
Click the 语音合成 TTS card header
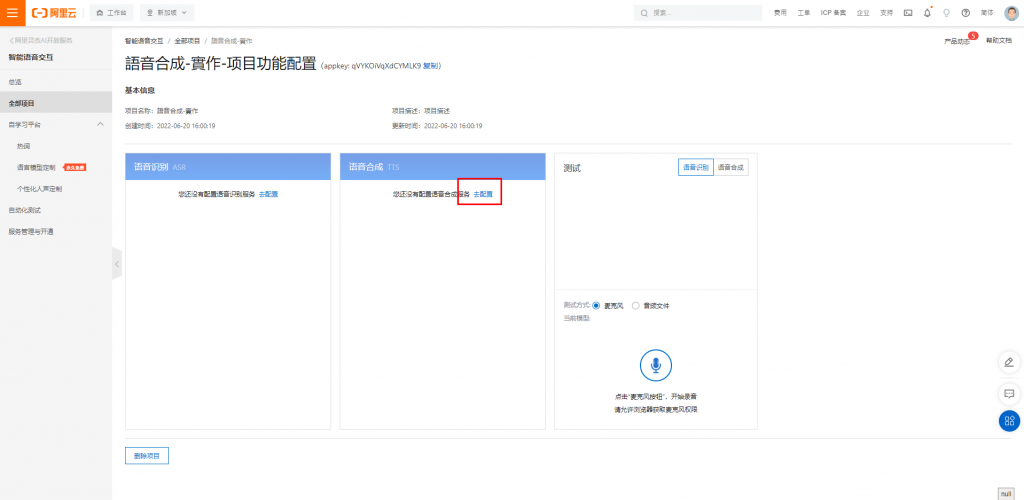443,166
